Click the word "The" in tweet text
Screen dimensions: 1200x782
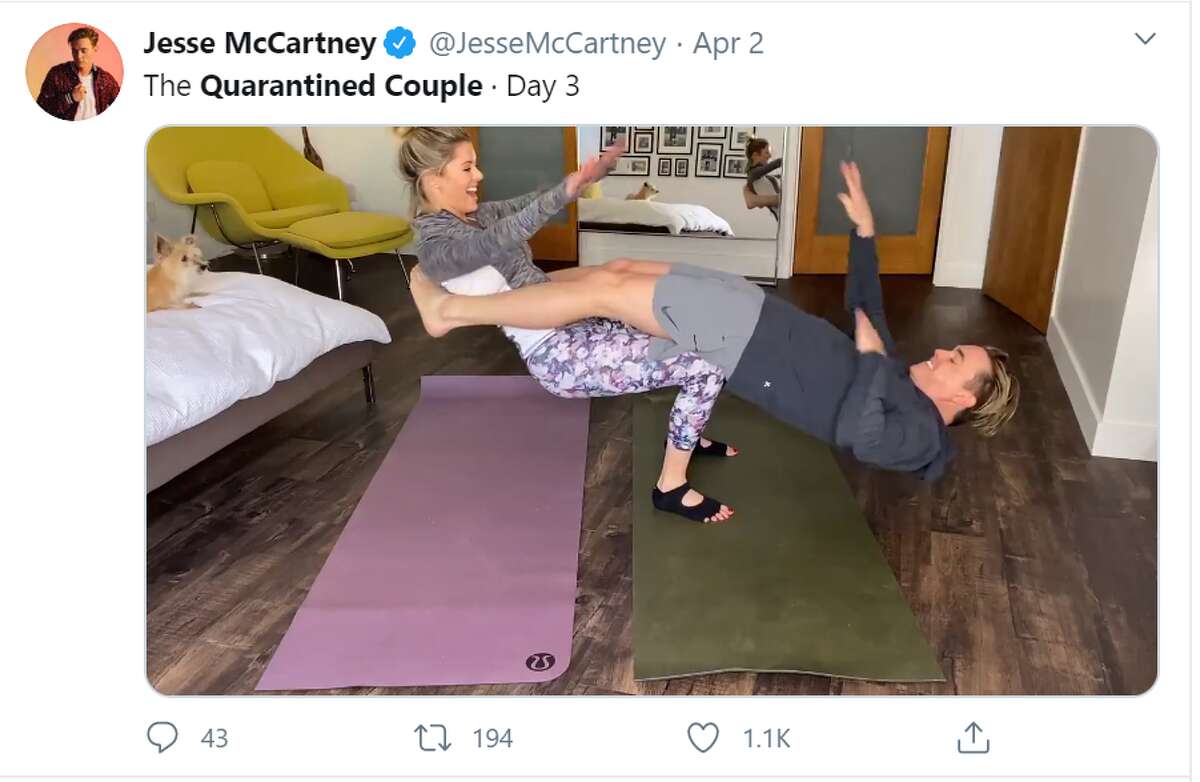pyautogui.click(x=167, y=86)
